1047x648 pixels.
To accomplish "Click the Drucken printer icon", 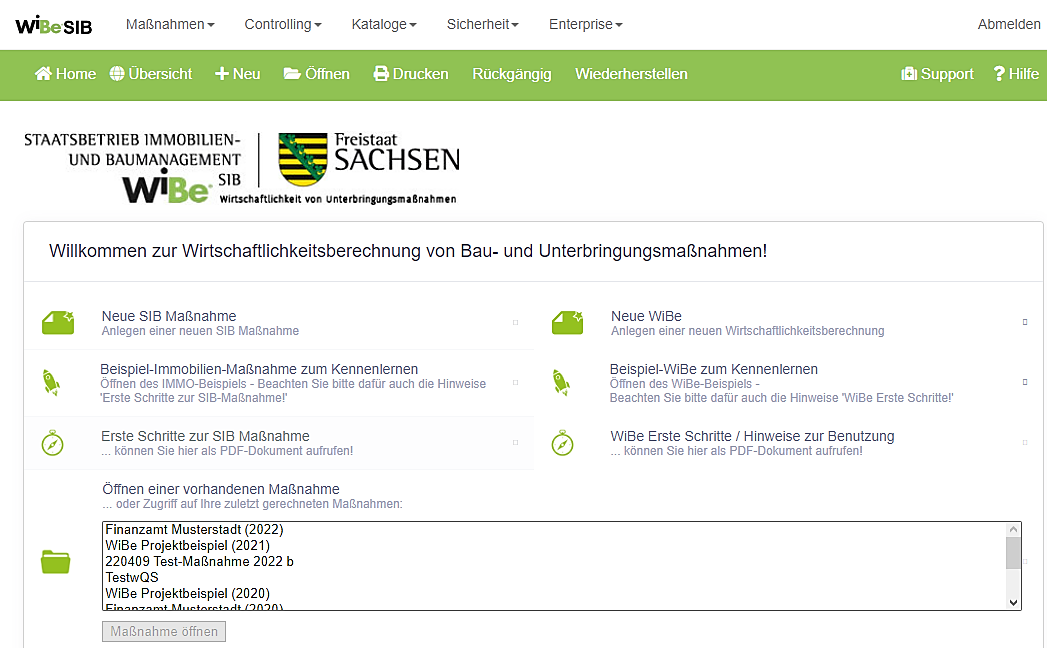I will pos(381,74).
